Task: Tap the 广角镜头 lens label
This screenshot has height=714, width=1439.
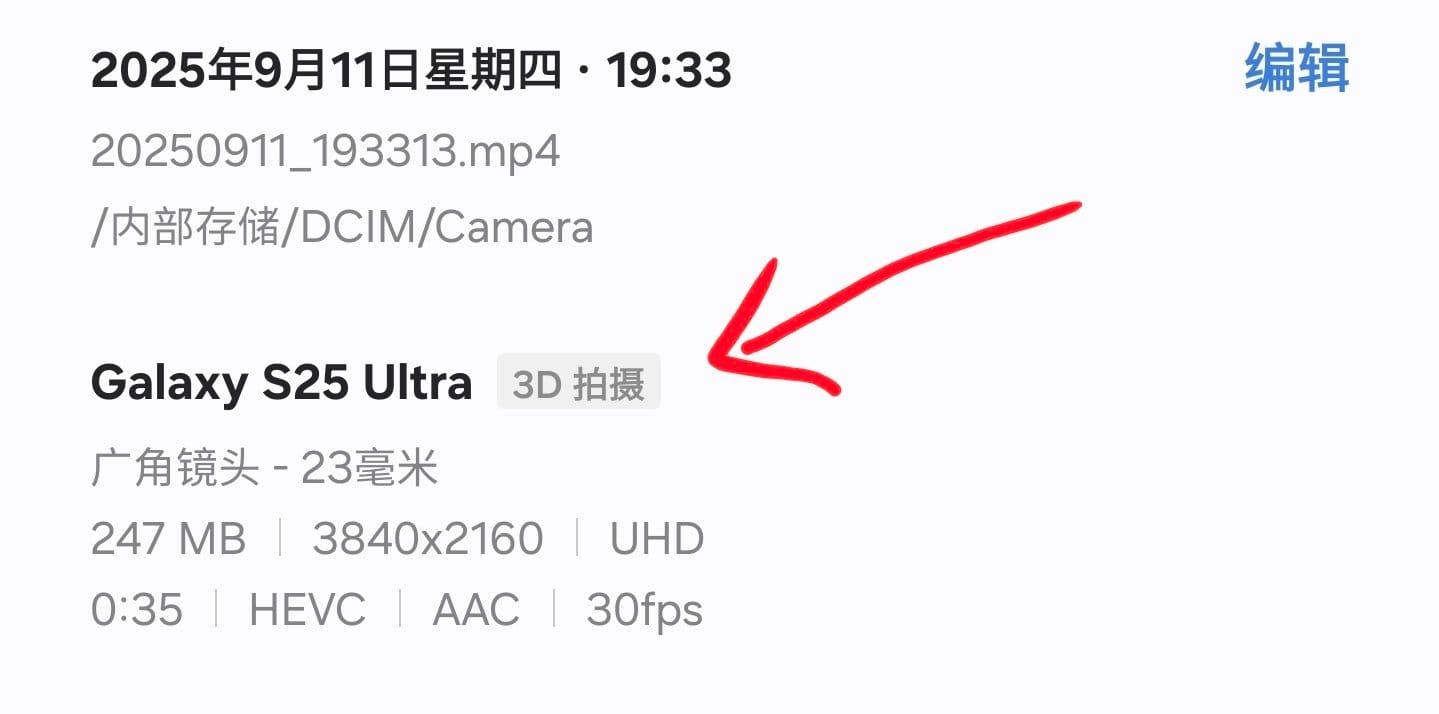Action: point(175,467)
